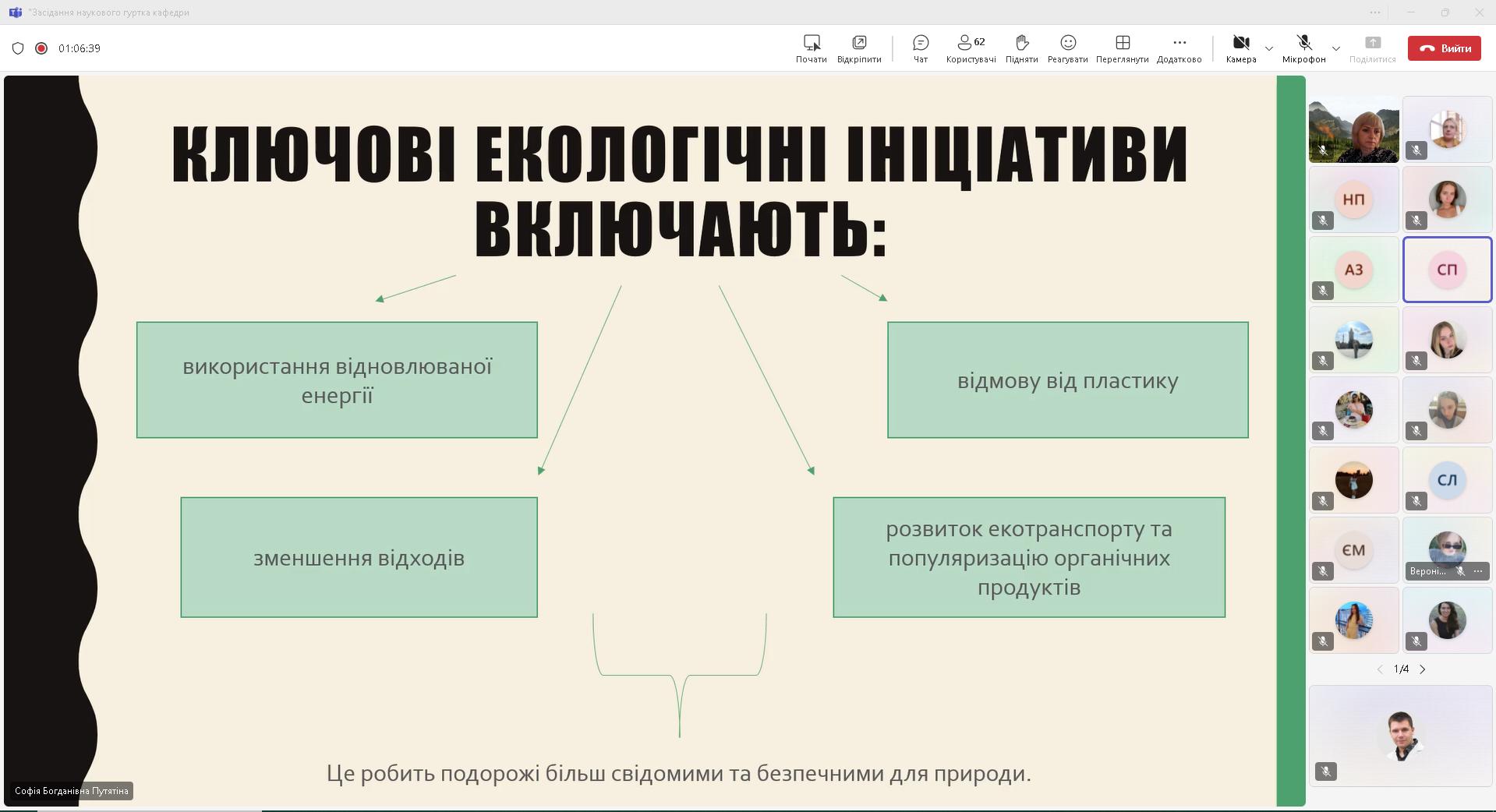This screenshot has width=1496, height=812.
Task: Expand the microphone options chevron
Action: [x=1336, y=48]
